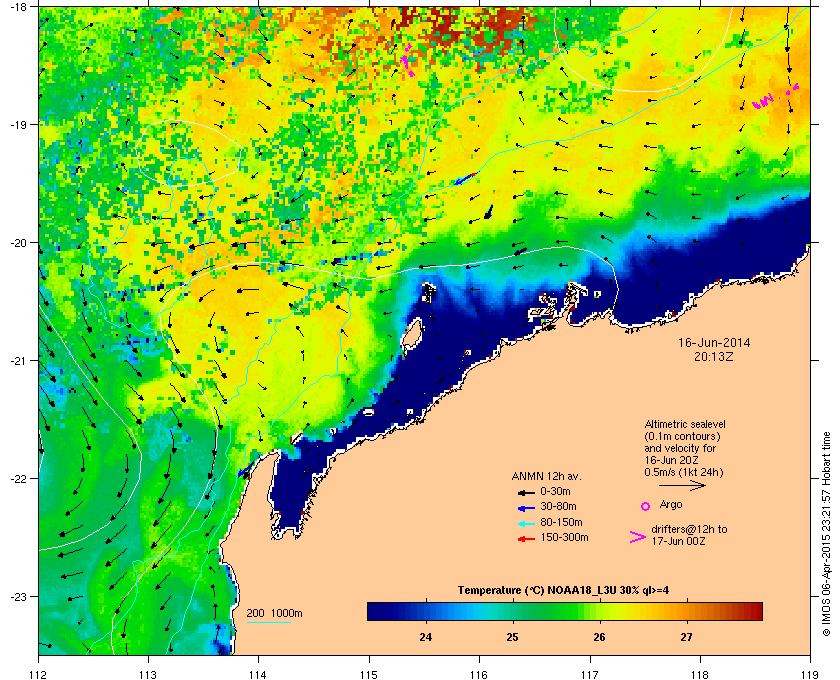
Task: Click the red 150-300m arrow legend icon
Action: (526, 539)
